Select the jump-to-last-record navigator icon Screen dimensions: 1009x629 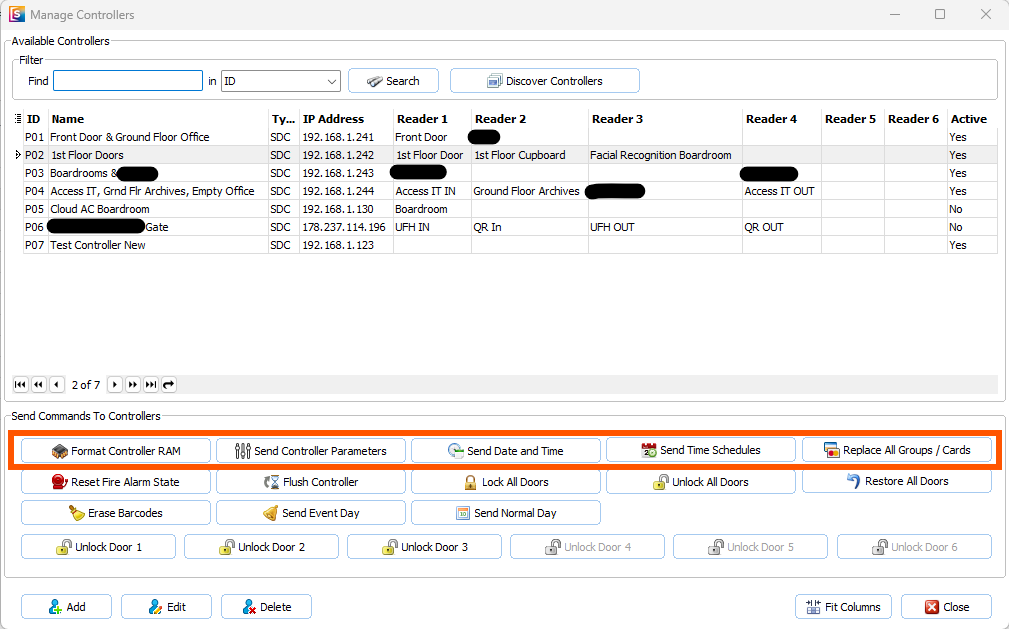152,384
